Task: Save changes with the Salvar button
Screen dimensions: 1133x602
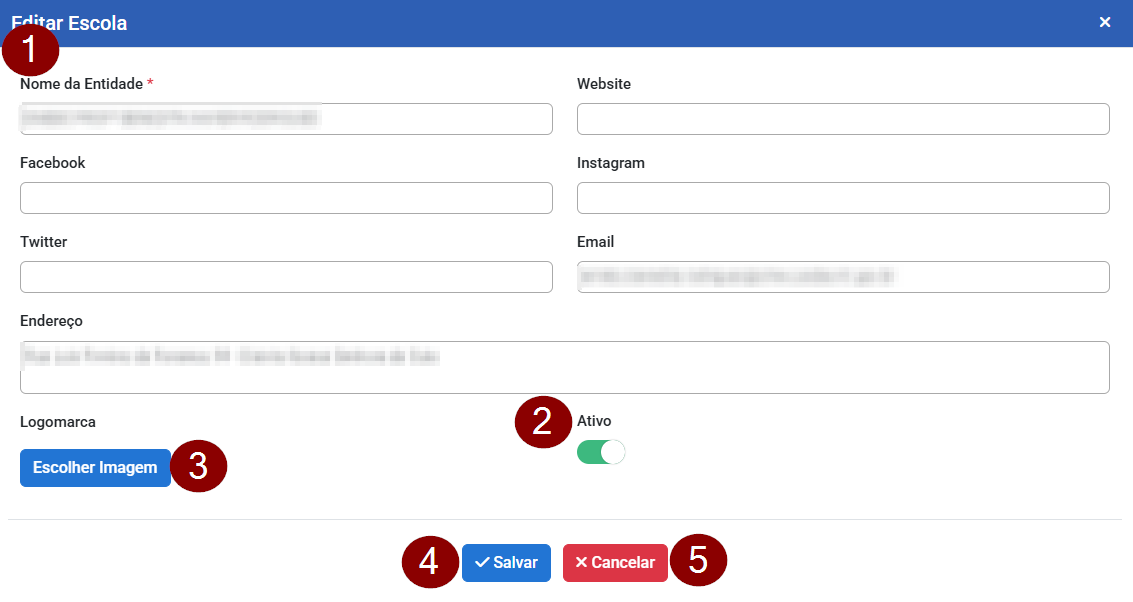Action: (x=506, y=563)
